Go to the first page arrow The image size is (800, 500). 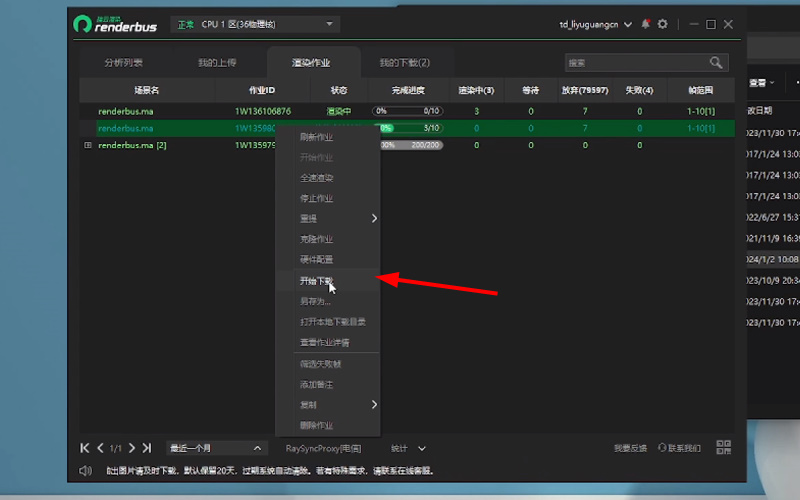tap(85, 448)
